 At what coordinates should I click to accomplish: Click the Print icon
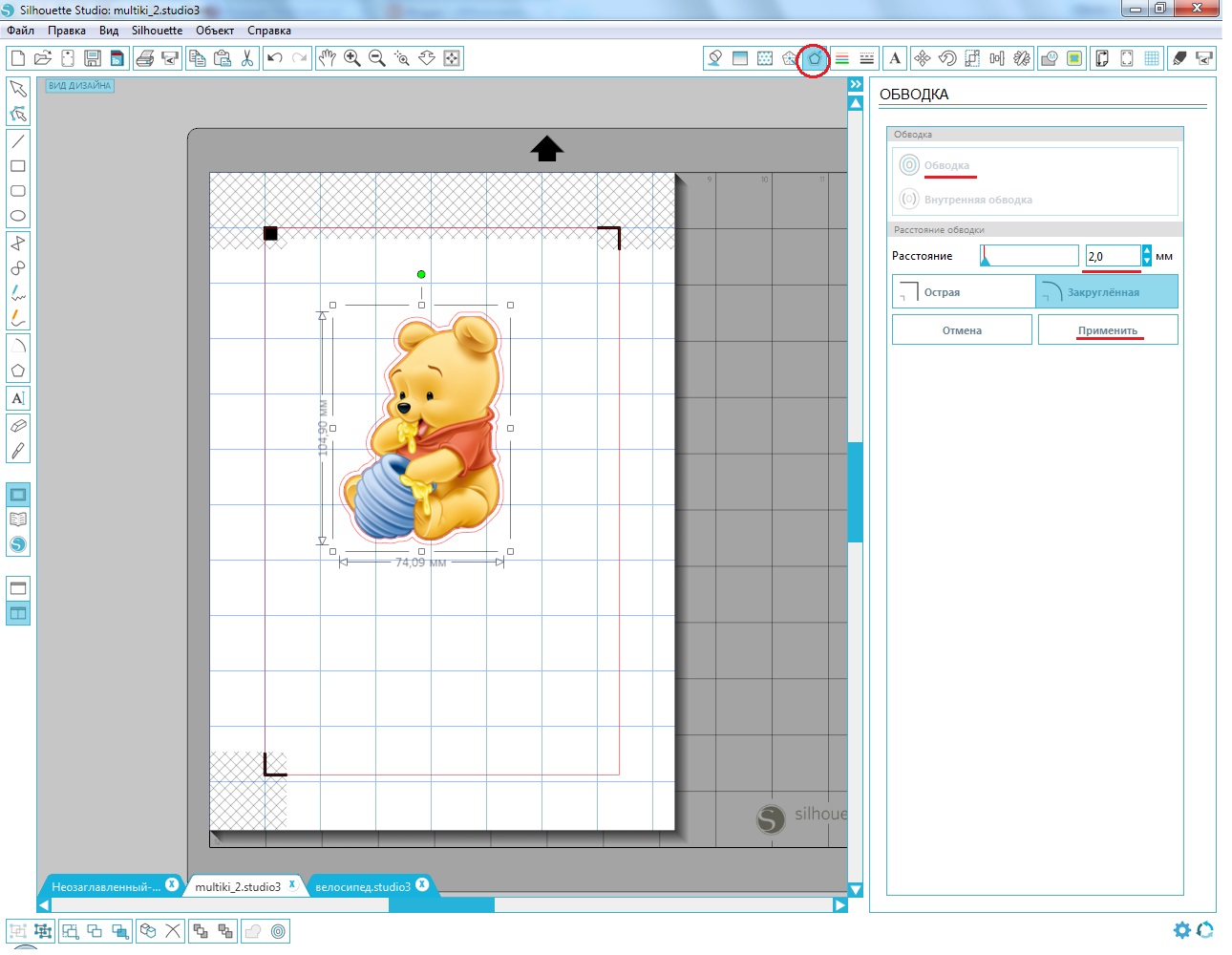(x=145, y=58)
